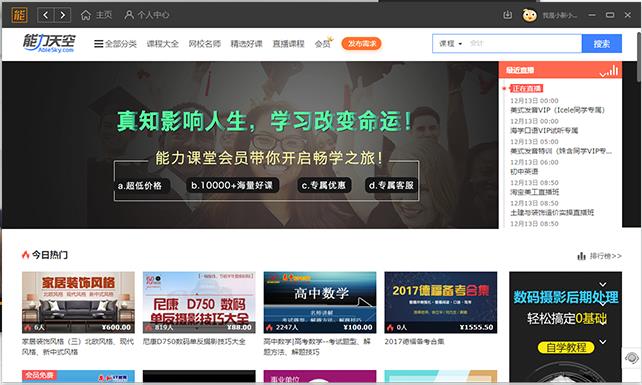Open the AbleSky 能力天空 logo
The height and width of the screenshot is (385, 642).
tap(49, 43)
